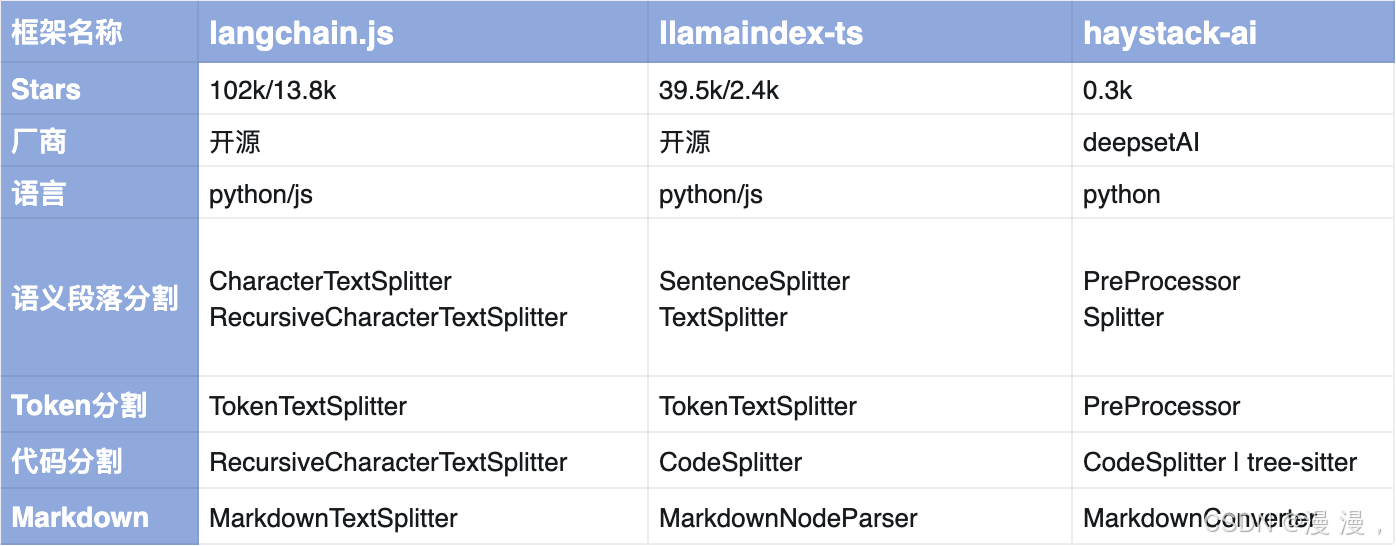Click the 102k/13.8k stars cell
1396x546 pixels.
pyautogui.click(x=273, y=91)
